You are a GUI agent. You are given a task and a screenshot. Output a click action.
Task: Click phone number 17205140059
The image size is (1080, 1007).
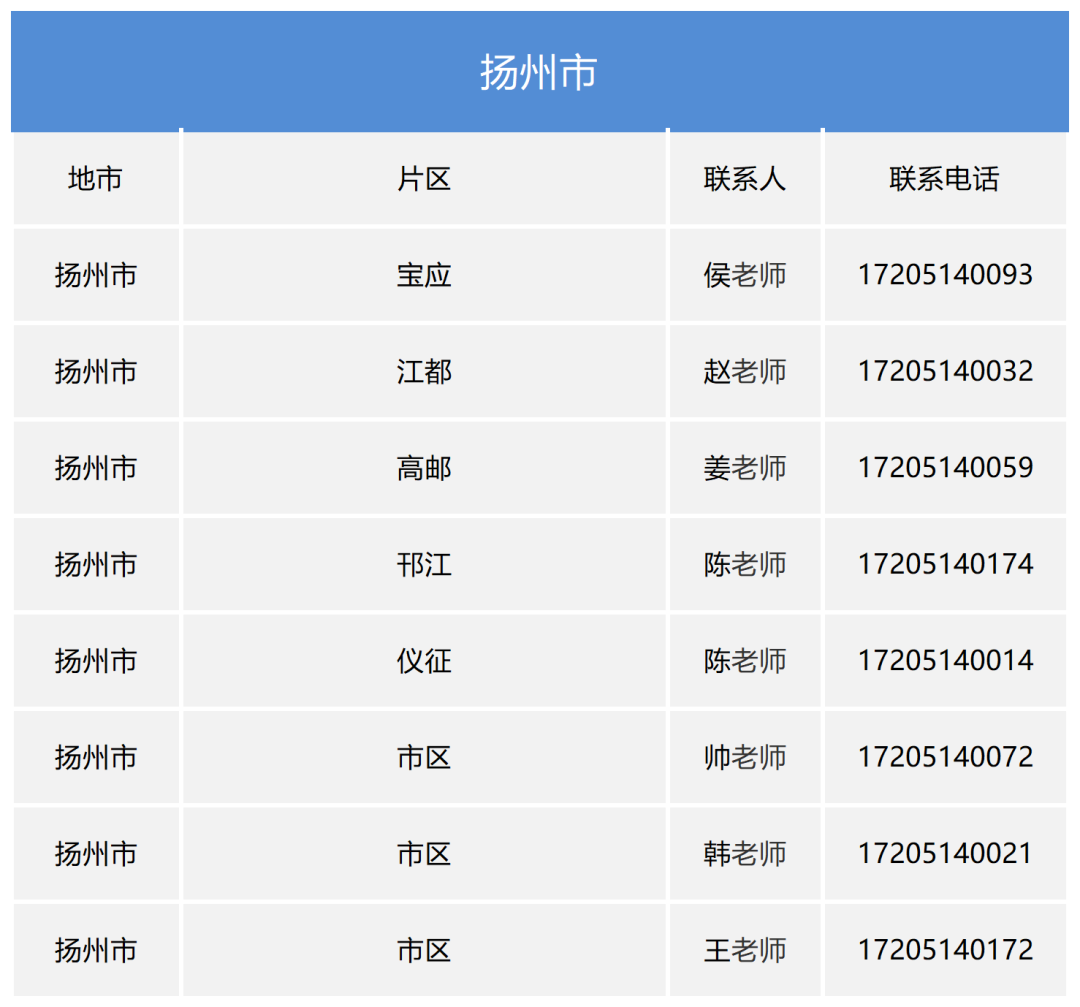(x=945, y=468)
